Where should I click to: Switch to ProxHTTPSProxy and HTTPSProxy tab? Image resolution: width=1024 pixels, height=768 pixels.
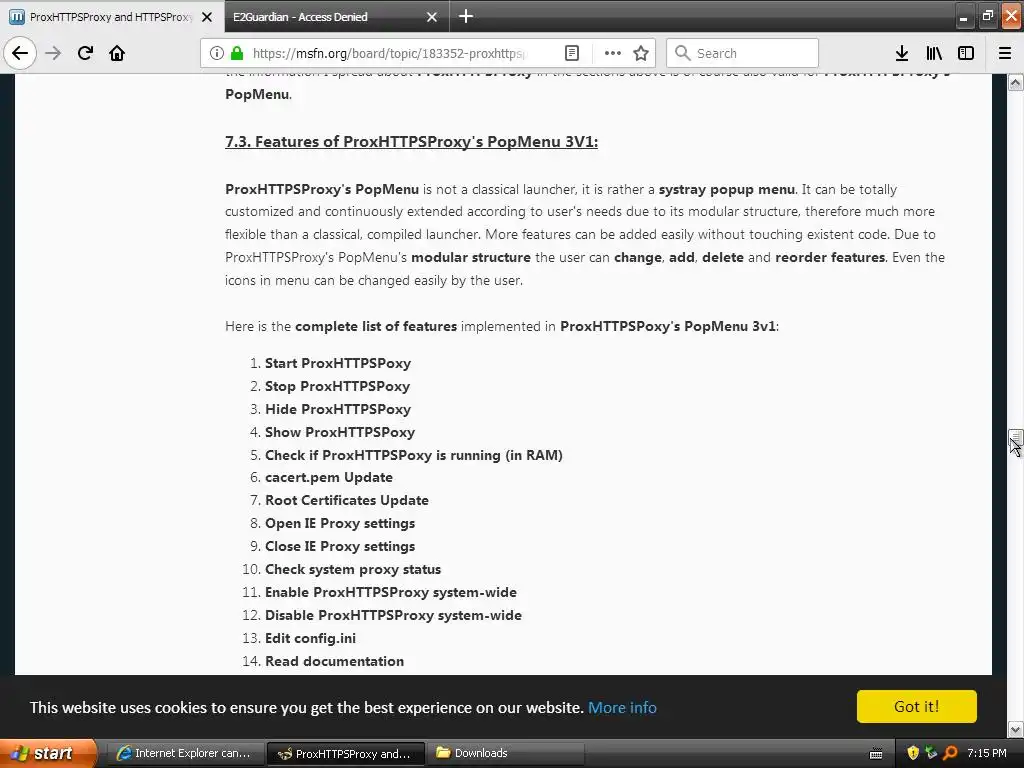(x=112, y=16)
